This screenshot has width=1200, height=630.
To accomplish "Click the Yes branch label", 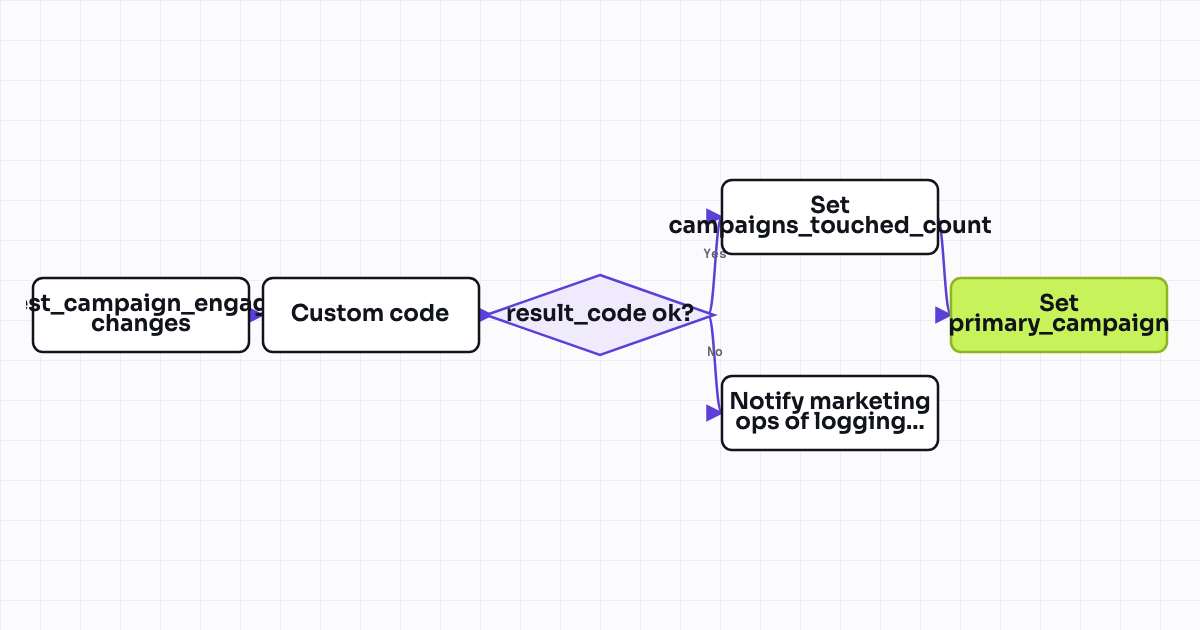I will coord(715,254).
